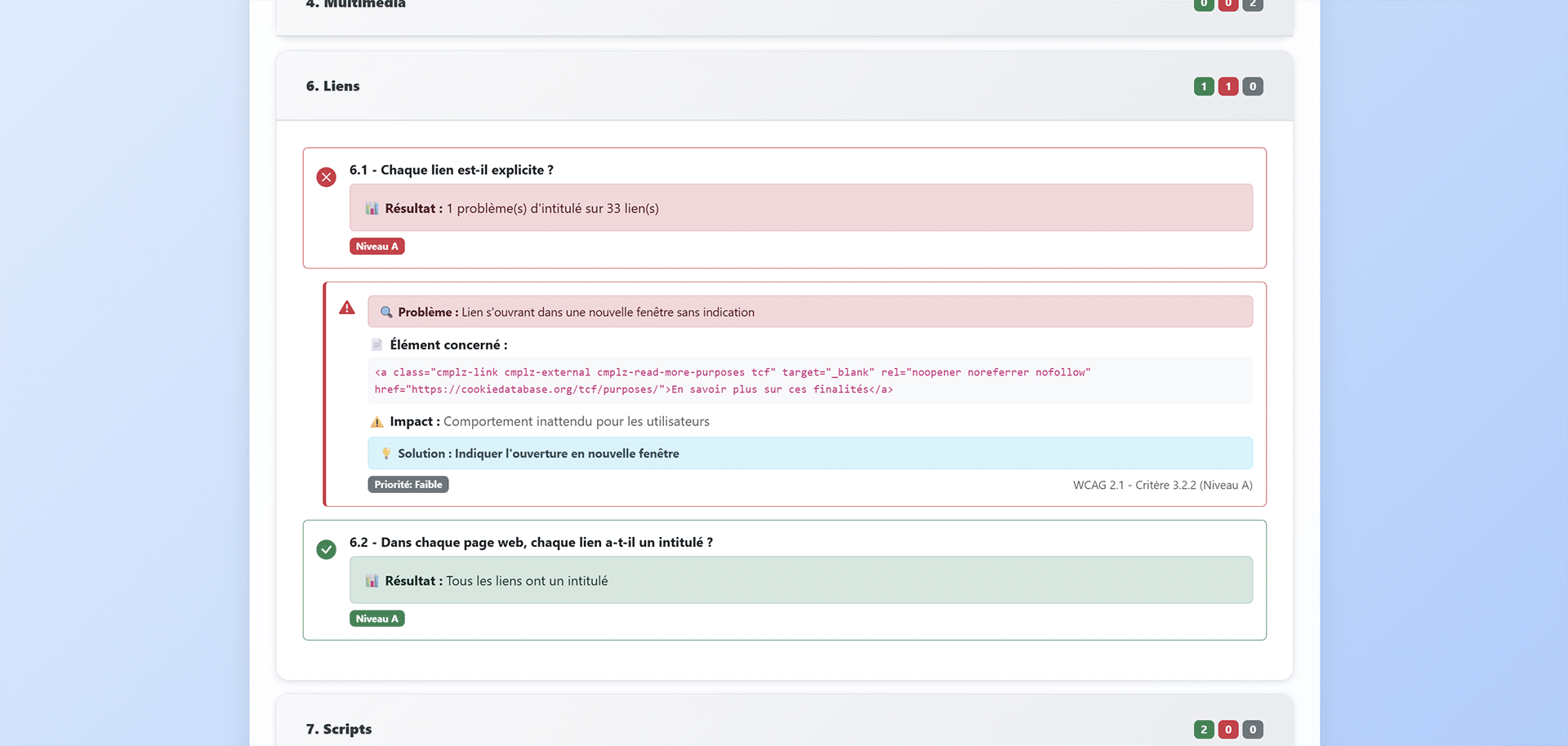Click the red failed count badge in Liens
The width and height of the screenshot is (1568, 746).
coord(1228,87)
